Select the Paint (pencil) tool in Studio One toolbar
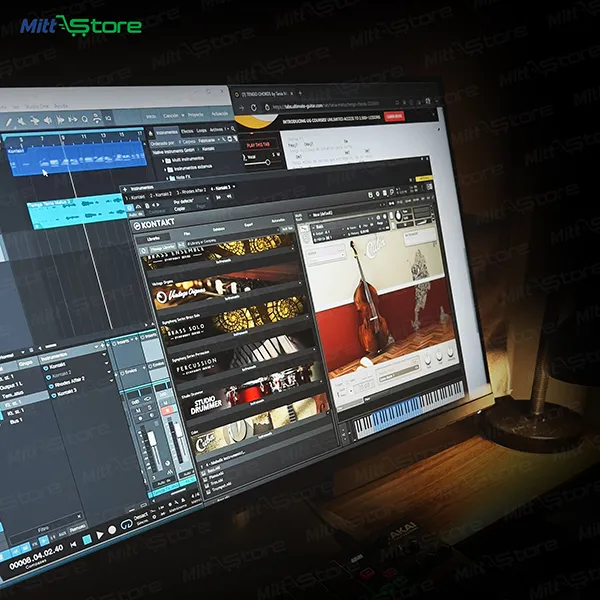The width and height of the screenshot is (600, 600). coord(9,122)
